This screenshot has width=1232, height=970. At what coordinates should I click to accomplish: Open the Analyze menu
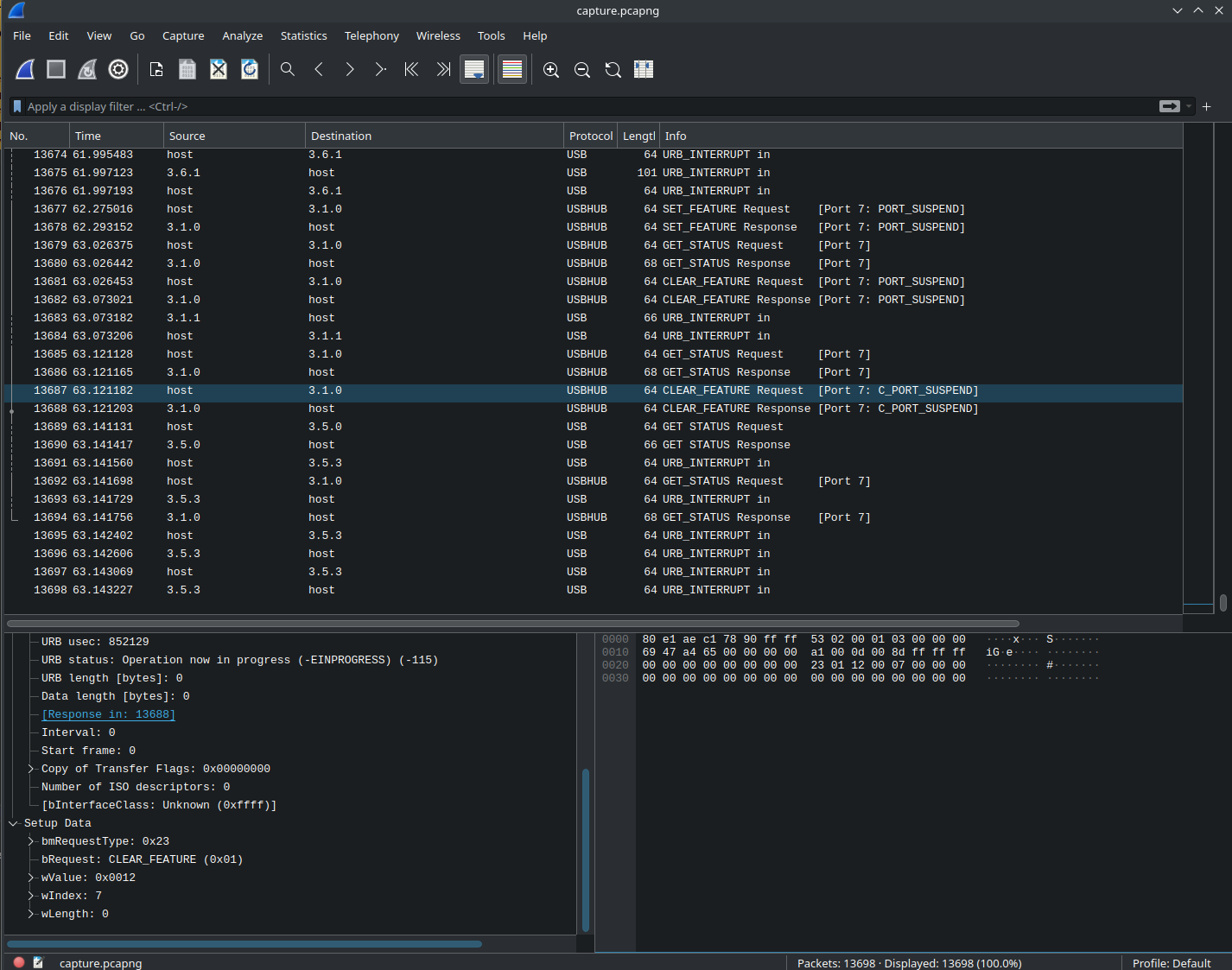click(242, 35)
